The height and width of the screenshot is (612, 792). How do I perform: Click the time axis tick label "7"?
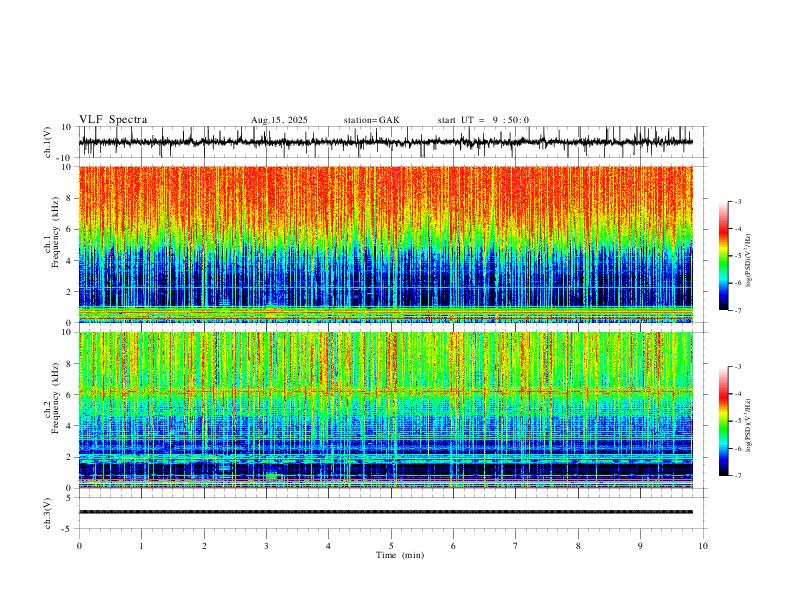(x=516, y=546)
